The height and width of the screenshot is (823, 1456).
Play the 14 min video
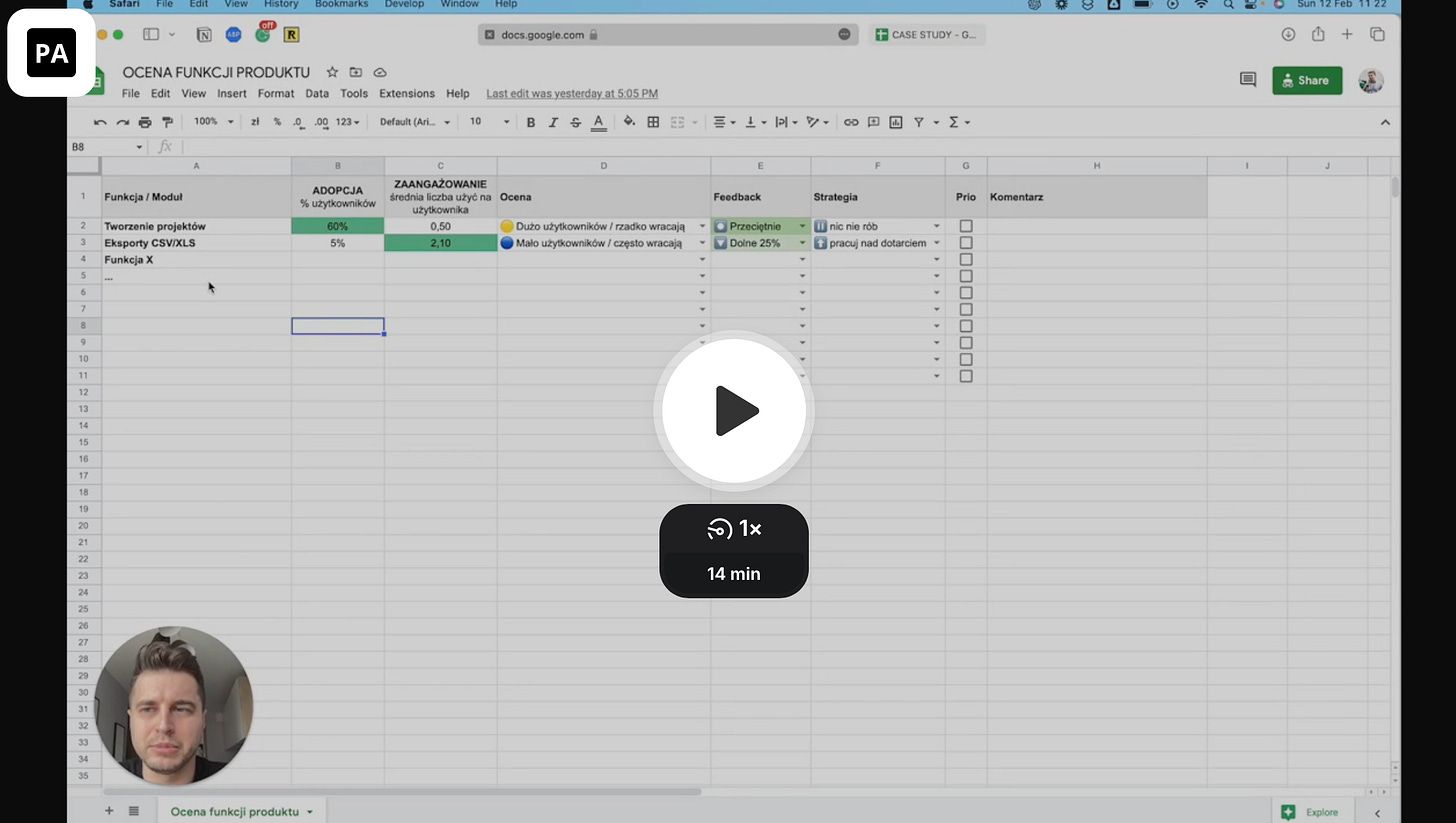click(734, 411)
